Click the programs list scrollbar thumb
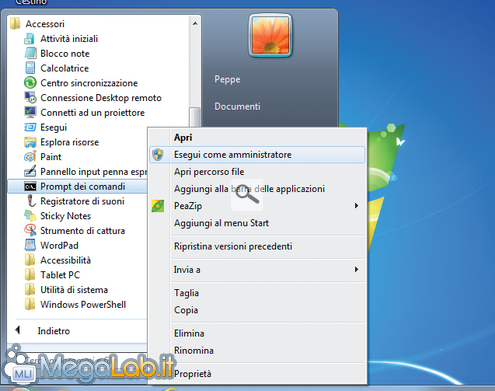 (195, 117)
